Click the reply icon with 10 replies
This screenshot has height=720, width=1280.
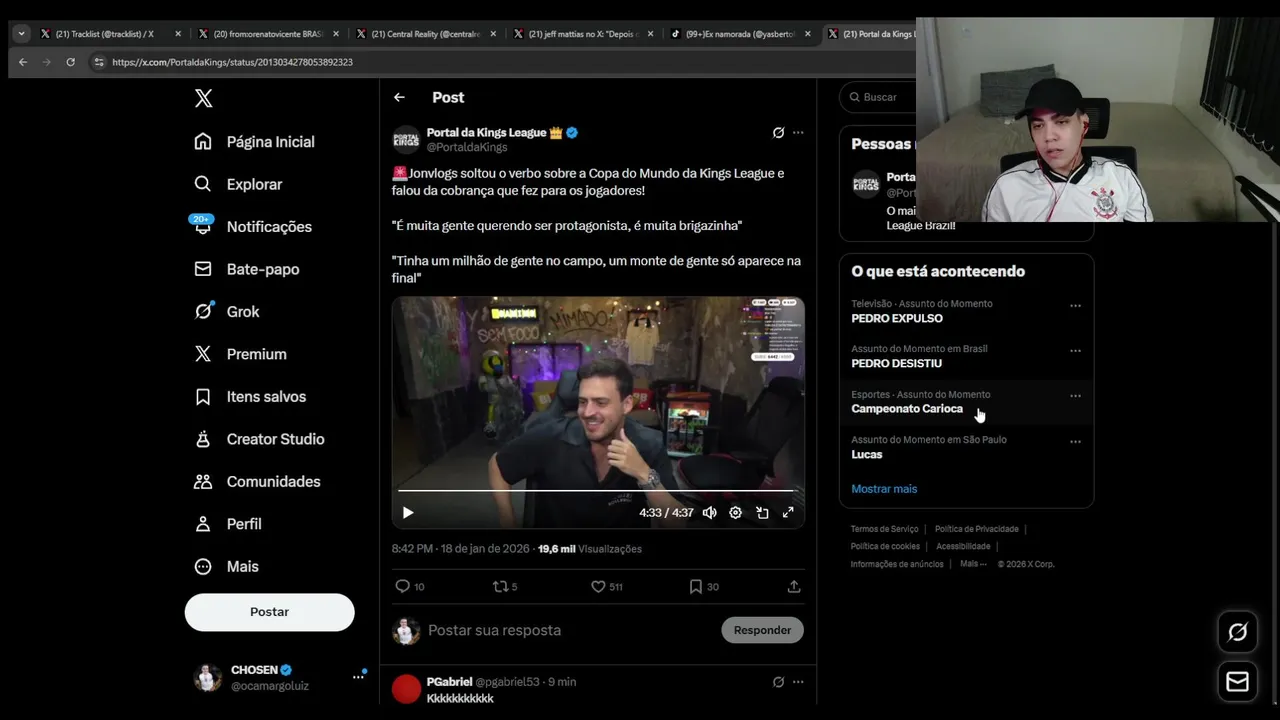click(410, 587)
